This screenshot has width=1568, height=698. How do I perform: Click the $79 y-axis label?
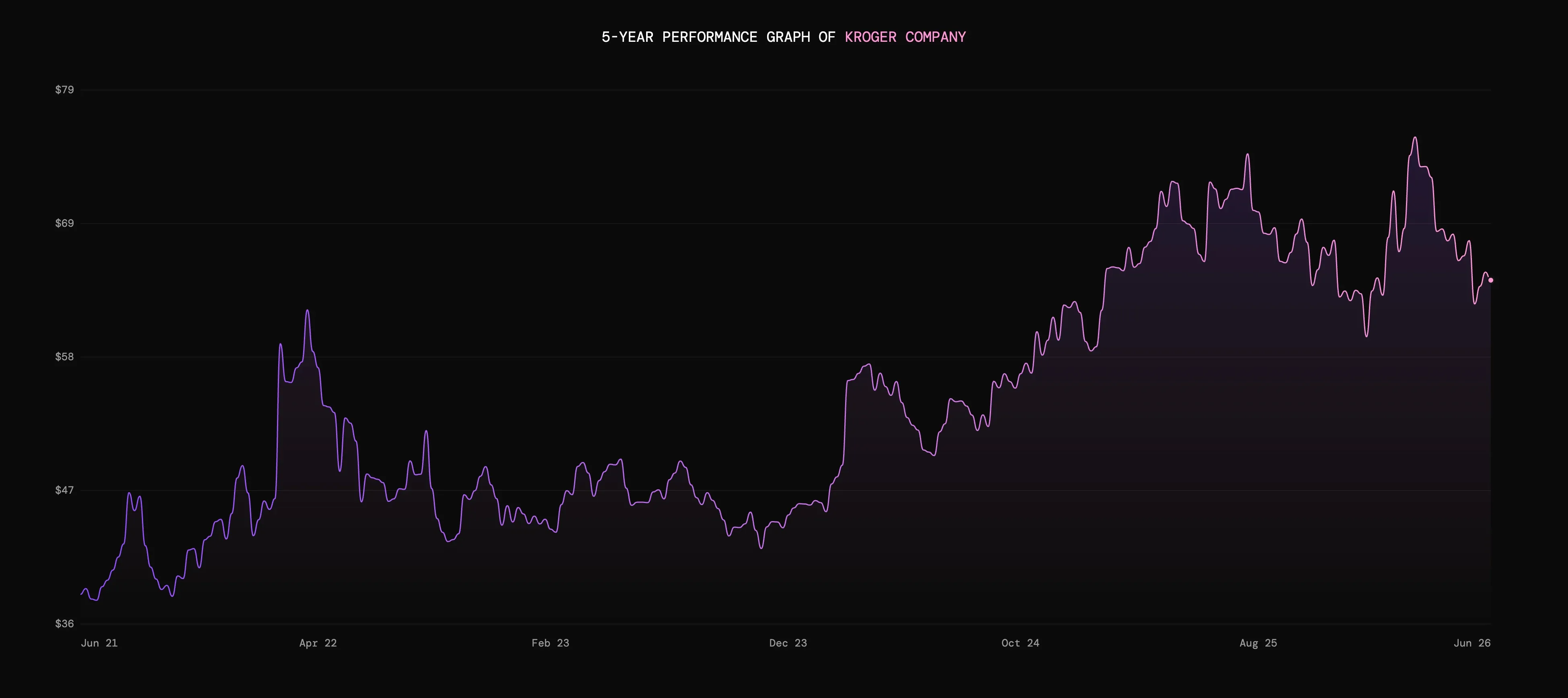64,90
